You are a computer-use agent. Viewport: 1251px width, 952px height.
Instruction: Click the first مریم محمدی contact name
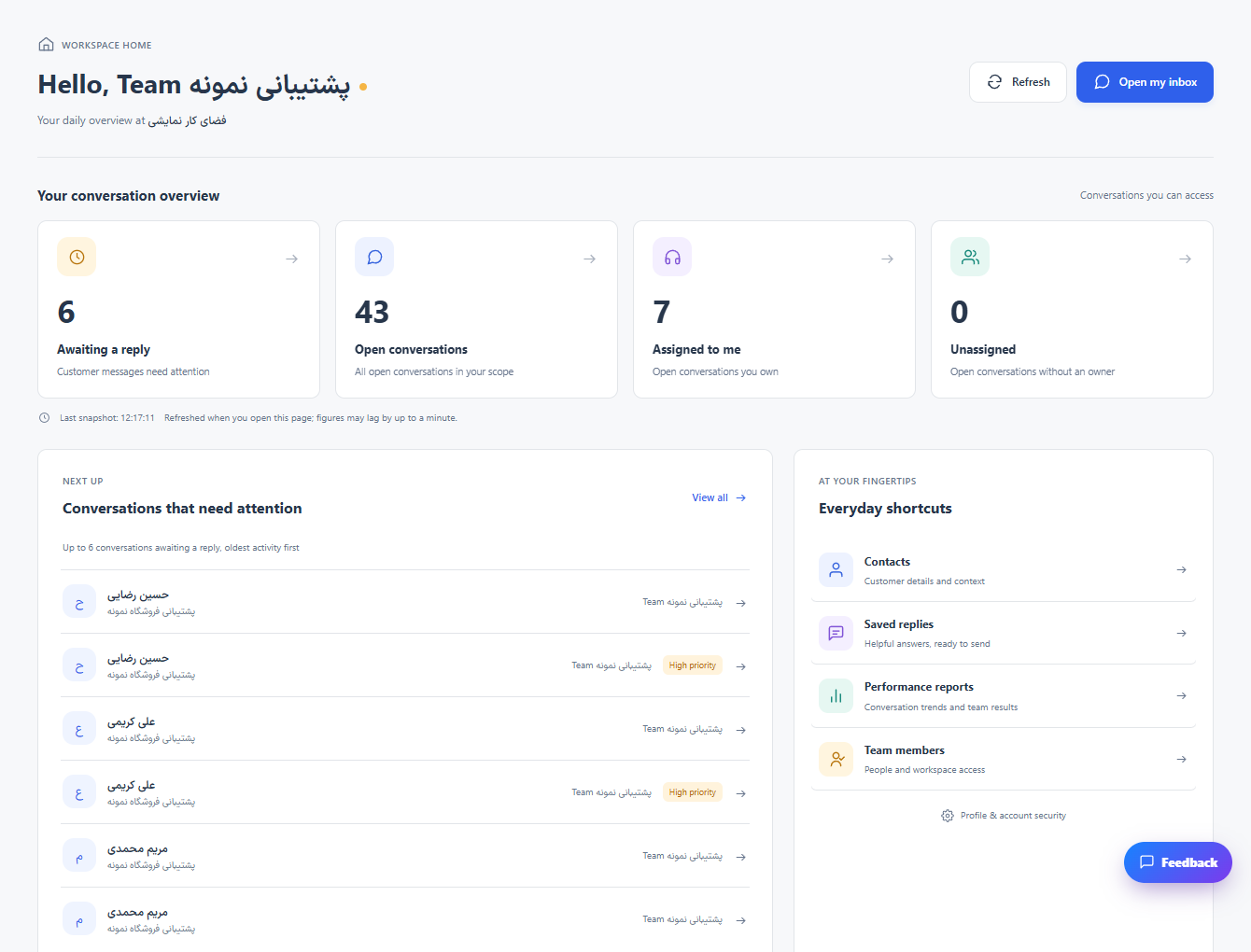(138, 848)
